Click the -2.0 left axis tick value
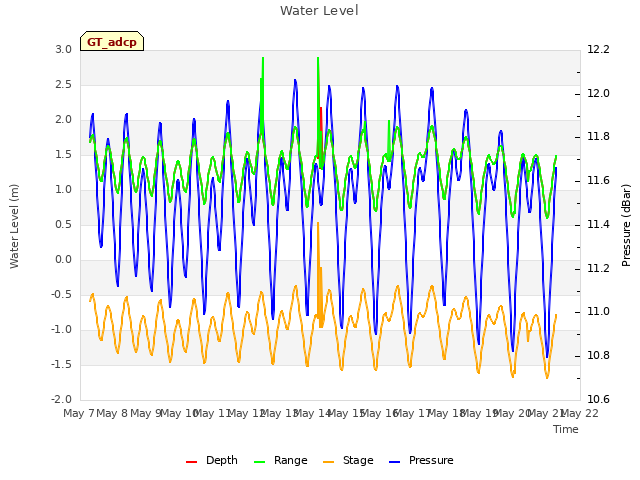 (x=62, y=400)
